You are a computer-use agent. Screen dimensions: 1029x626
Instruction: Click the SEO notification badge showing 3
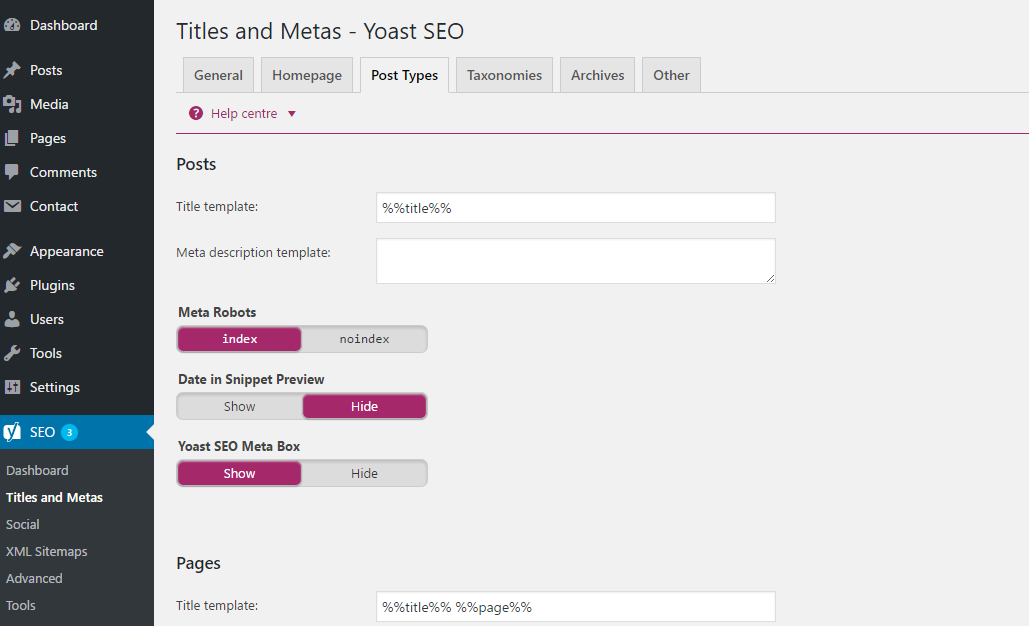click(70, 432)
